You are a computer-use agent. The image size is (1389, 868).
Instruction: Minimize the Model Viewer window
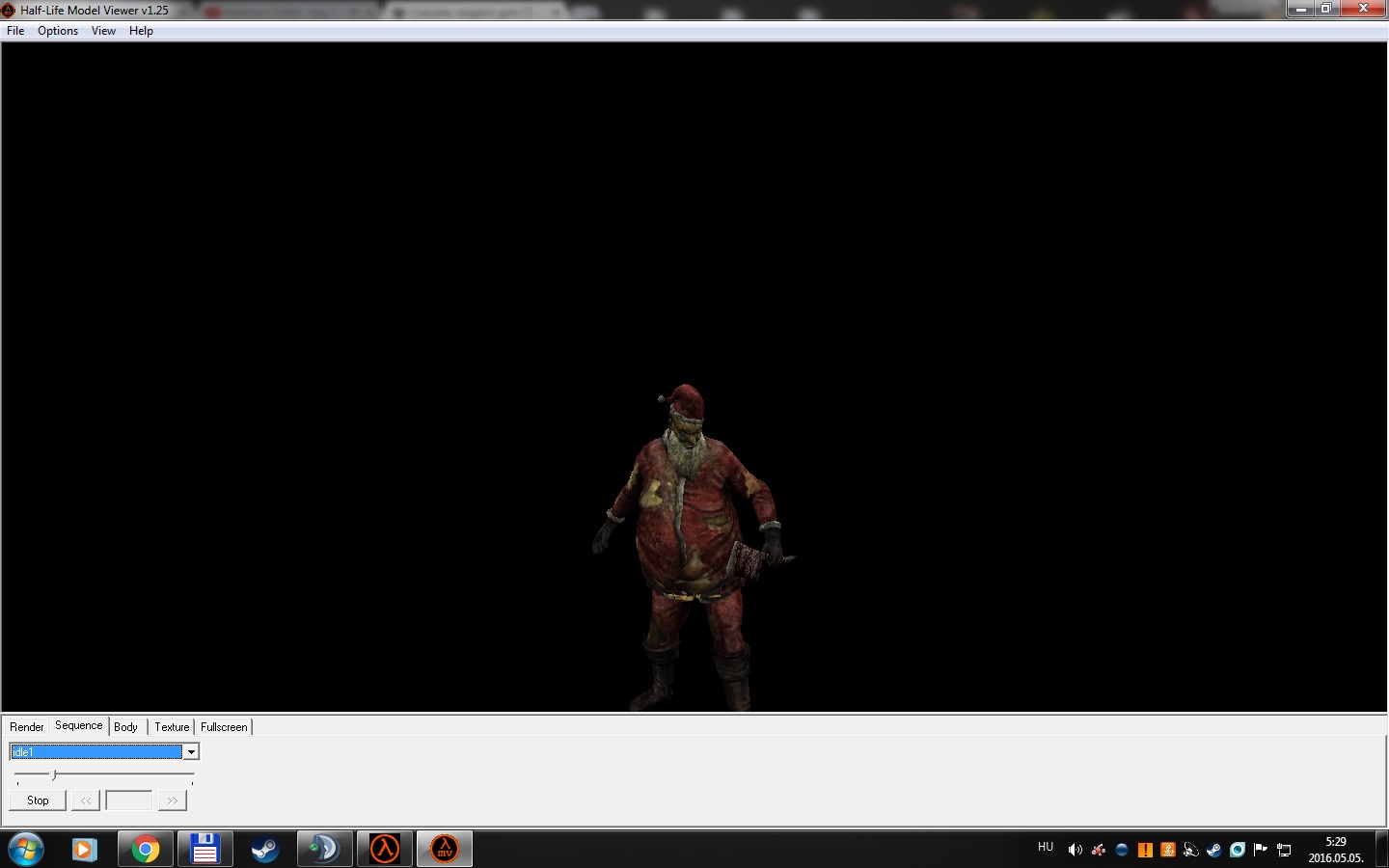(x=1300, y=9)
